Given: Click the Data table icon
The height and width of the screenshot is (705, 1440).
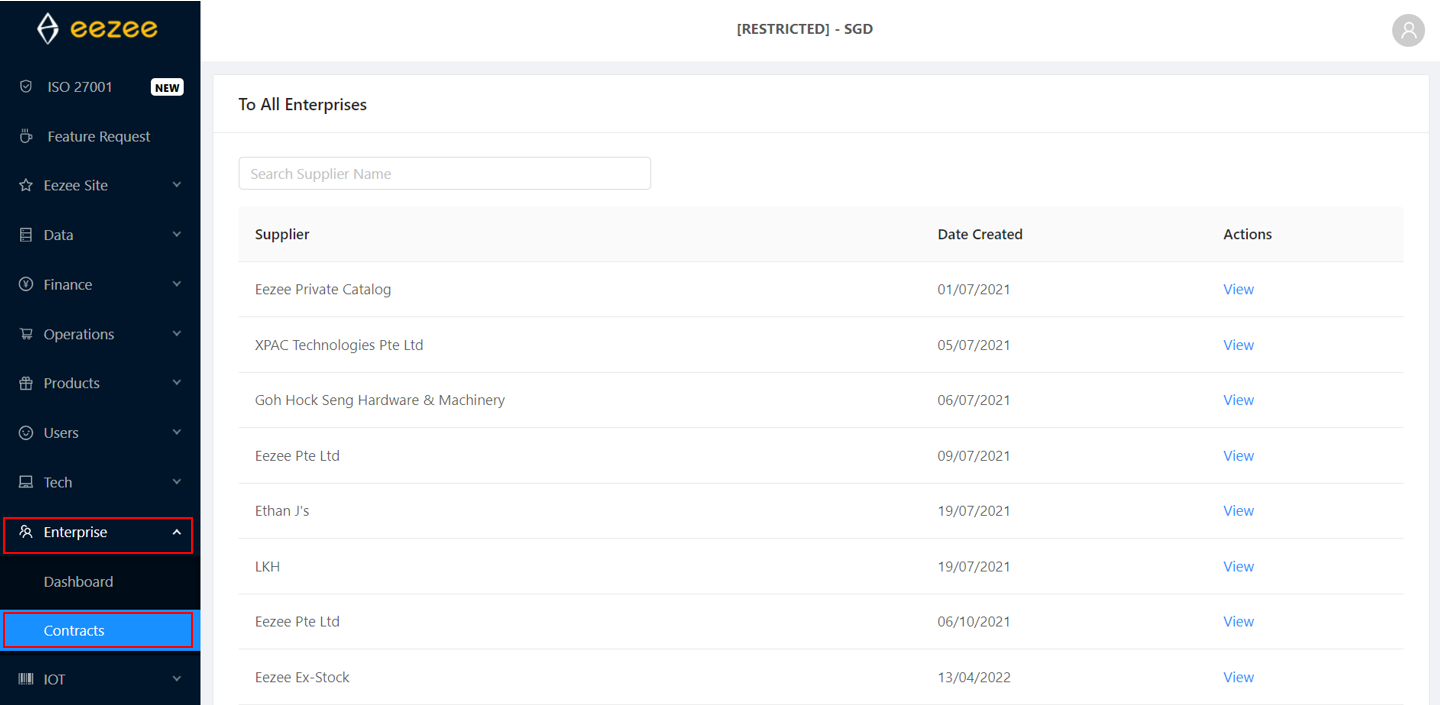Looking at the screenshot, I should [26, 235].
